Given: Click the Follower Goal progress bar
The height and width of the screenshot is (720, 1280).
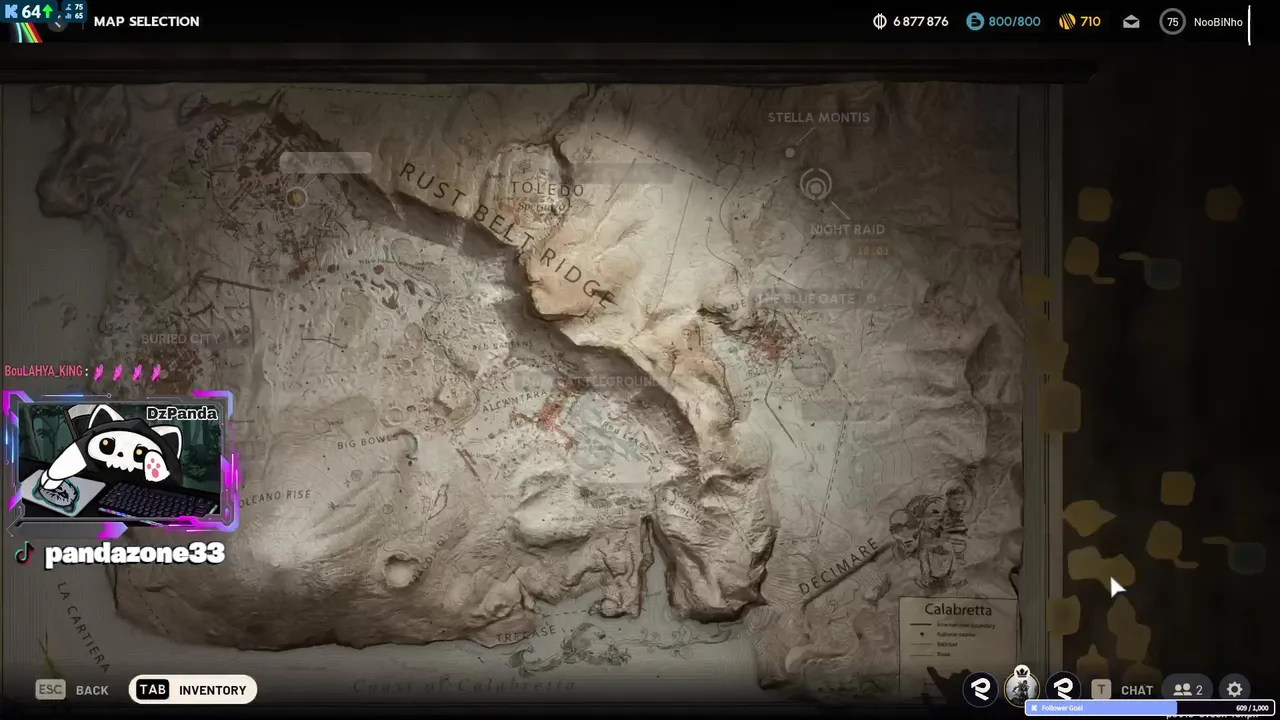Looking at the screenshot, I should coord(1149,708).
